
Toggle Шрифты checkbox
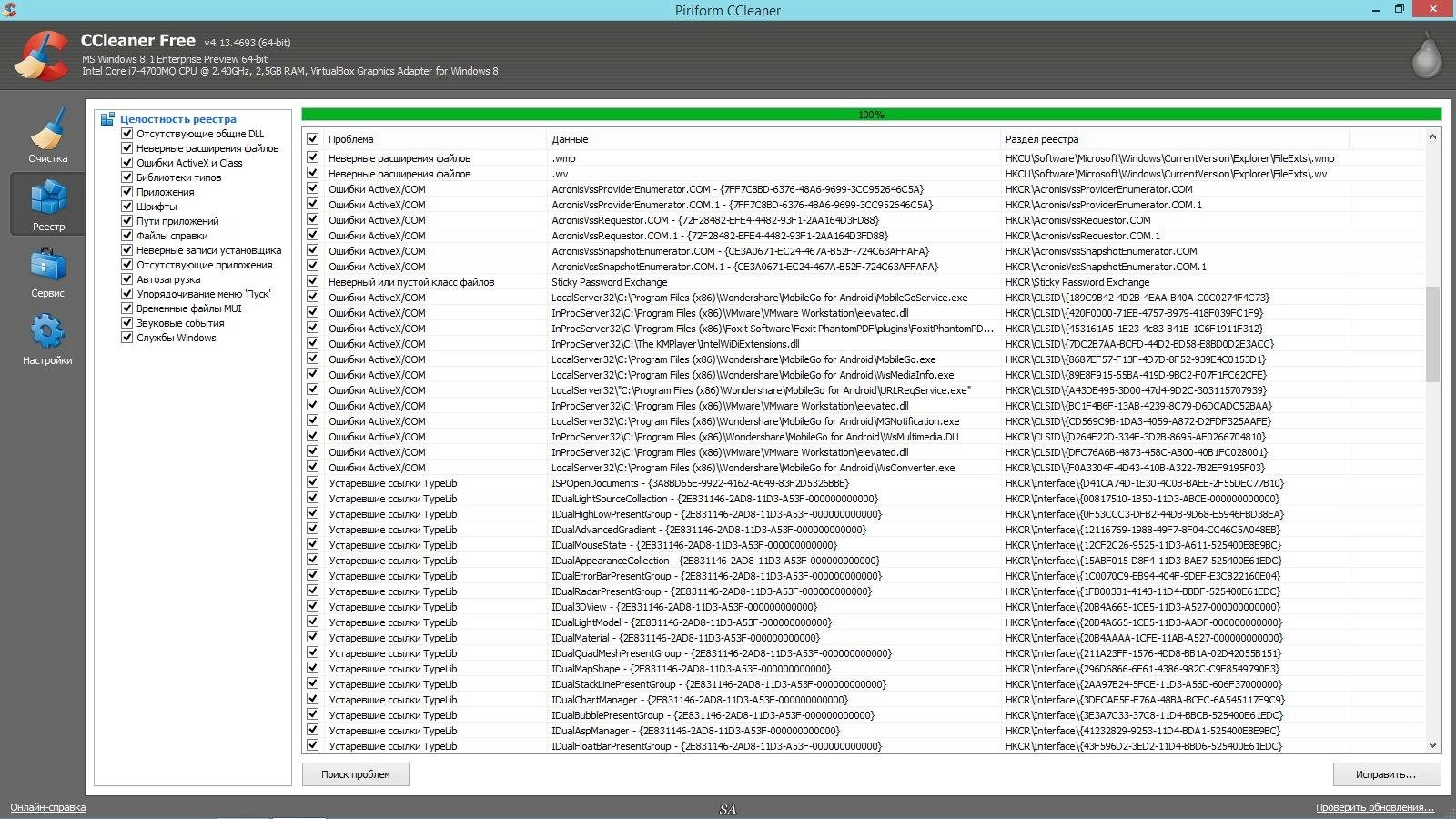(127, 207)
